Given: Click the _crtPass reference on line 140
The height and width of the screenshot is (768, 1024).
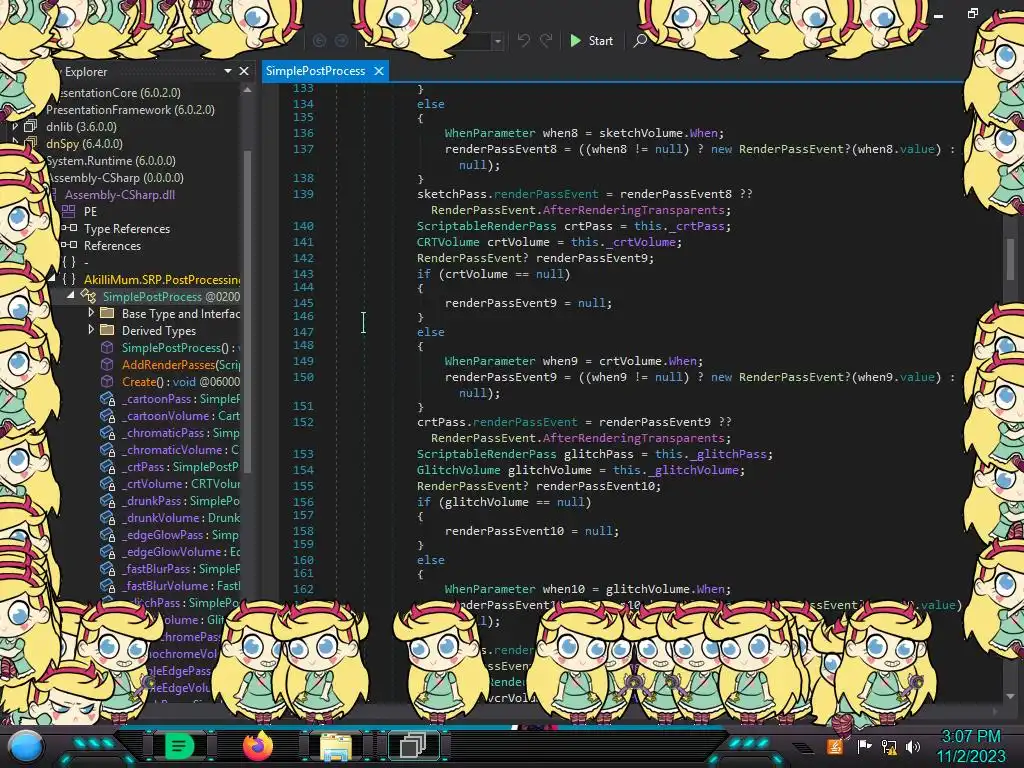Looking at the screenshot, I should point(697,226).
